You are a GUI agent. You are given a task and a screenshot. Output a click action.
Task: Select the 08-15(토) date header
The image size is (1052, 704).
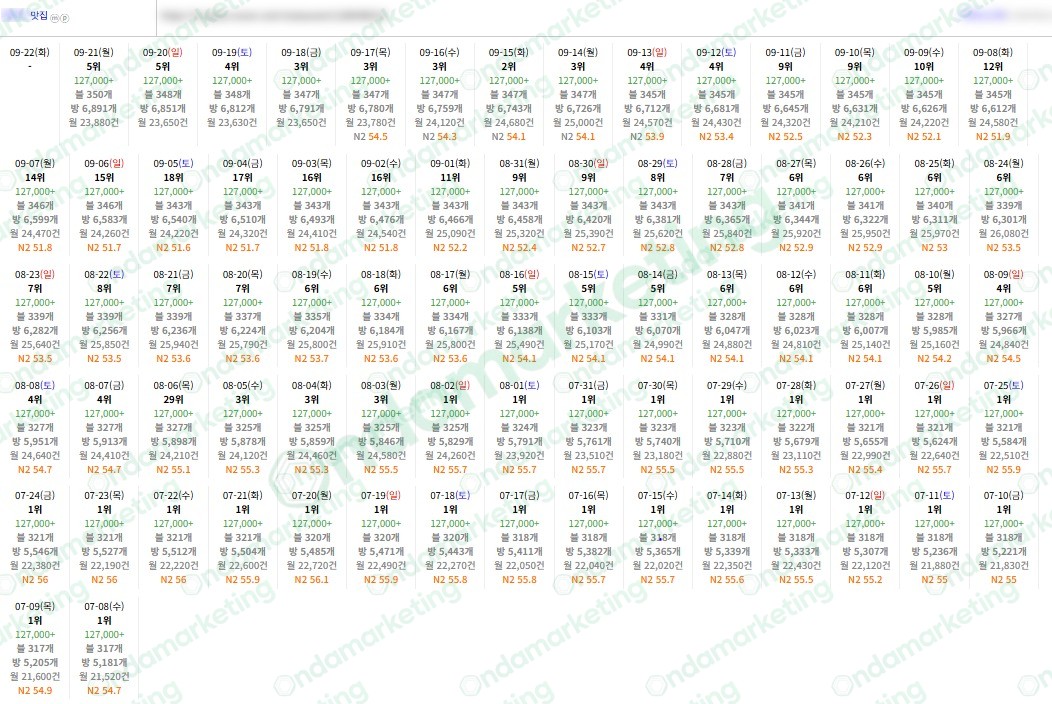[588, 274]
